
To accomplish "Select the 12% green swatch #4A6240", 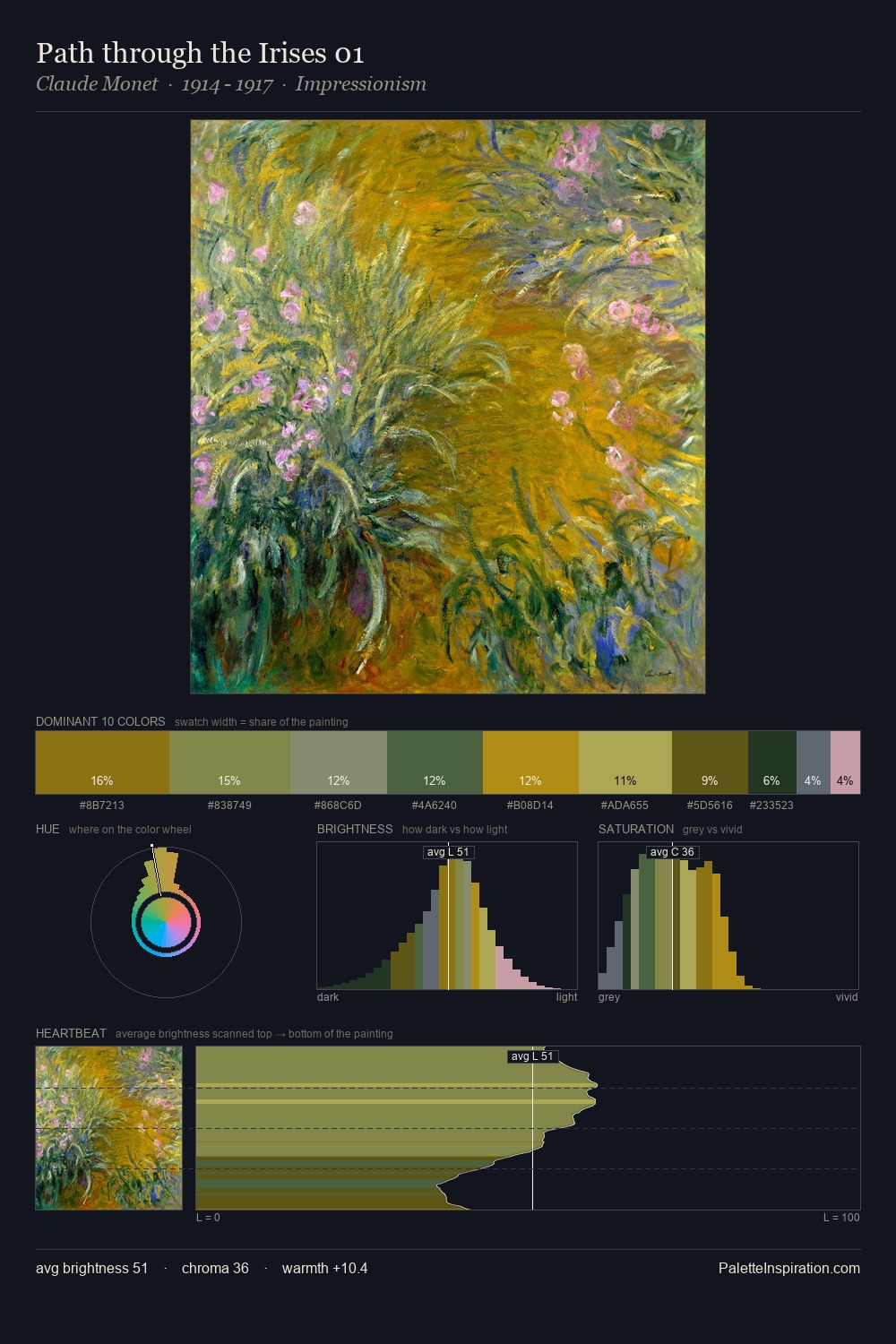I will [x=435, y=762].
